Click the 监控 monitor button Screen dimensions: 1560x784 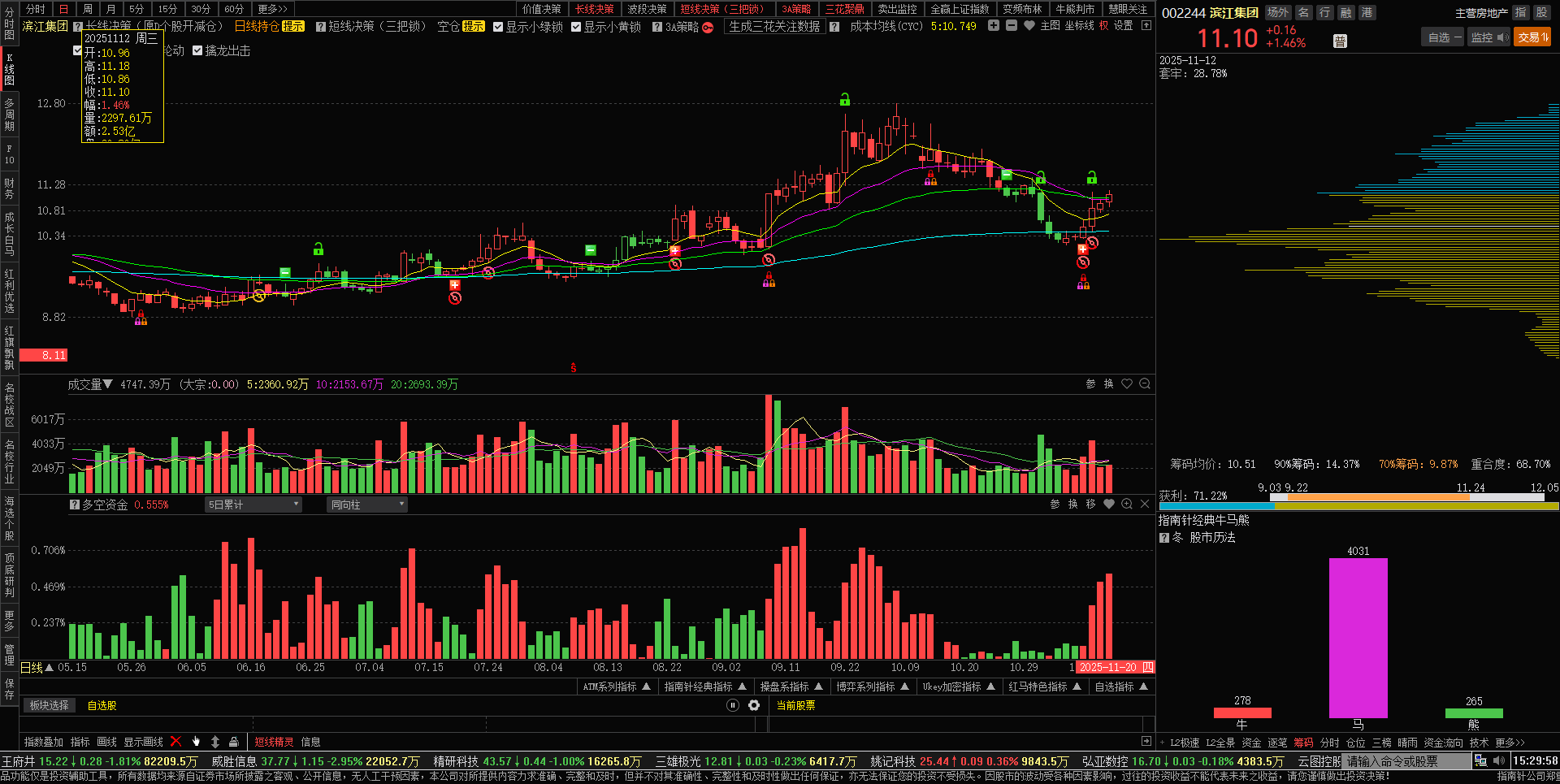tap(1488, 37)
